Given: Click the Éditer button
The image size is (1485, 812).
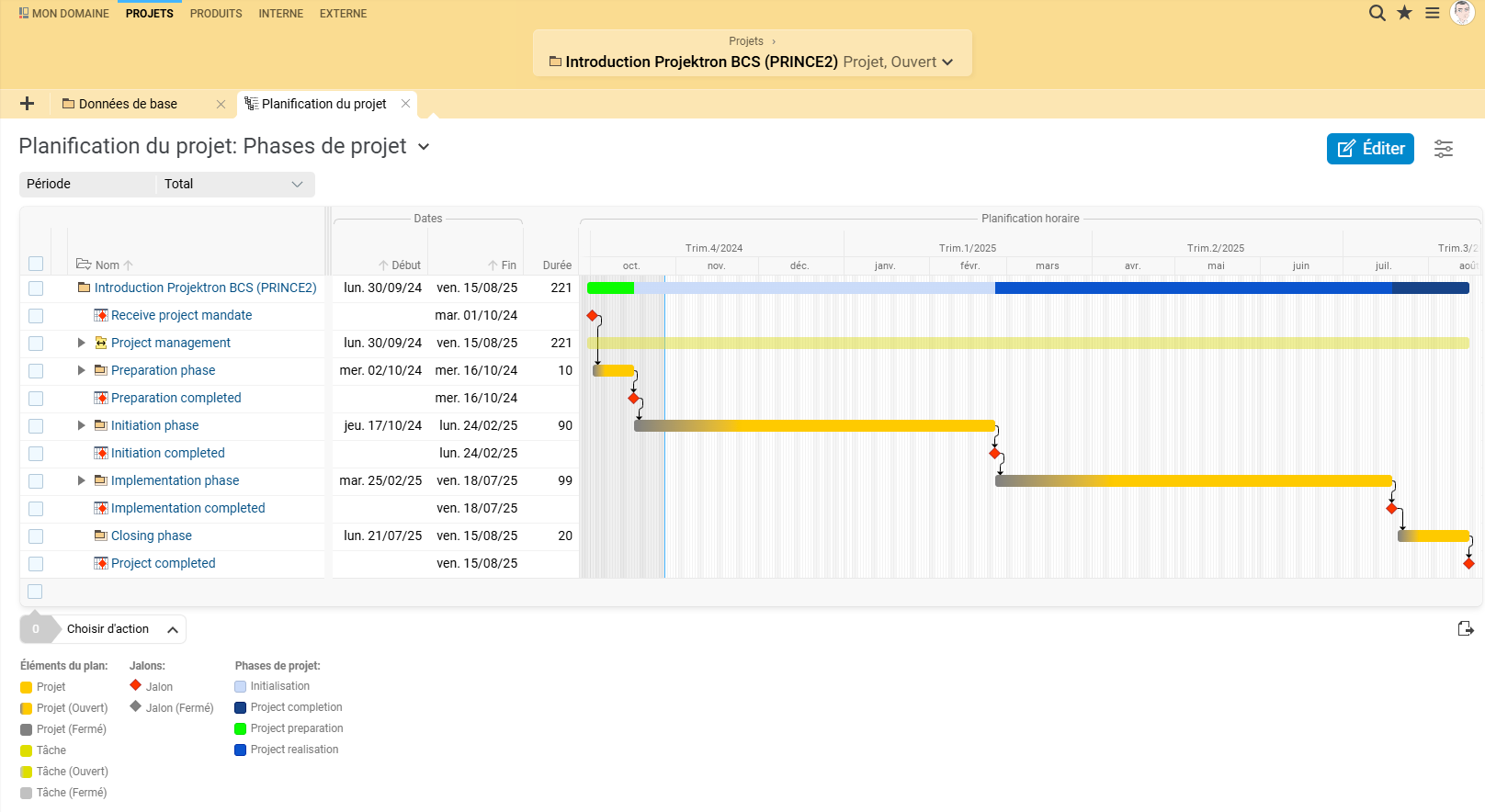Looking at the screenshot, I should pyautogui.click(x=1370, y=149).
